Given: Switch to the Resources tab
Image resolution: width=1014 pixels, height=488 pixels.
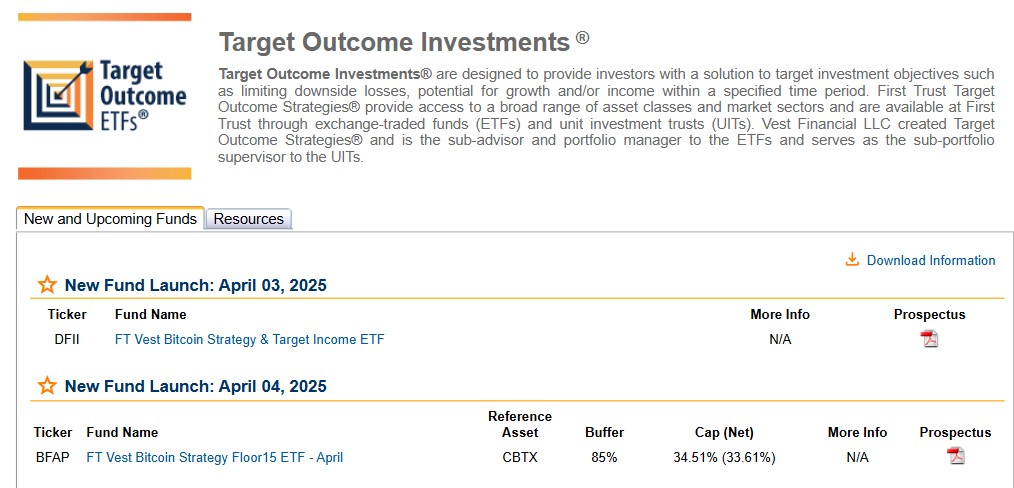Looking at the screenshot, I should click(249, 219).
